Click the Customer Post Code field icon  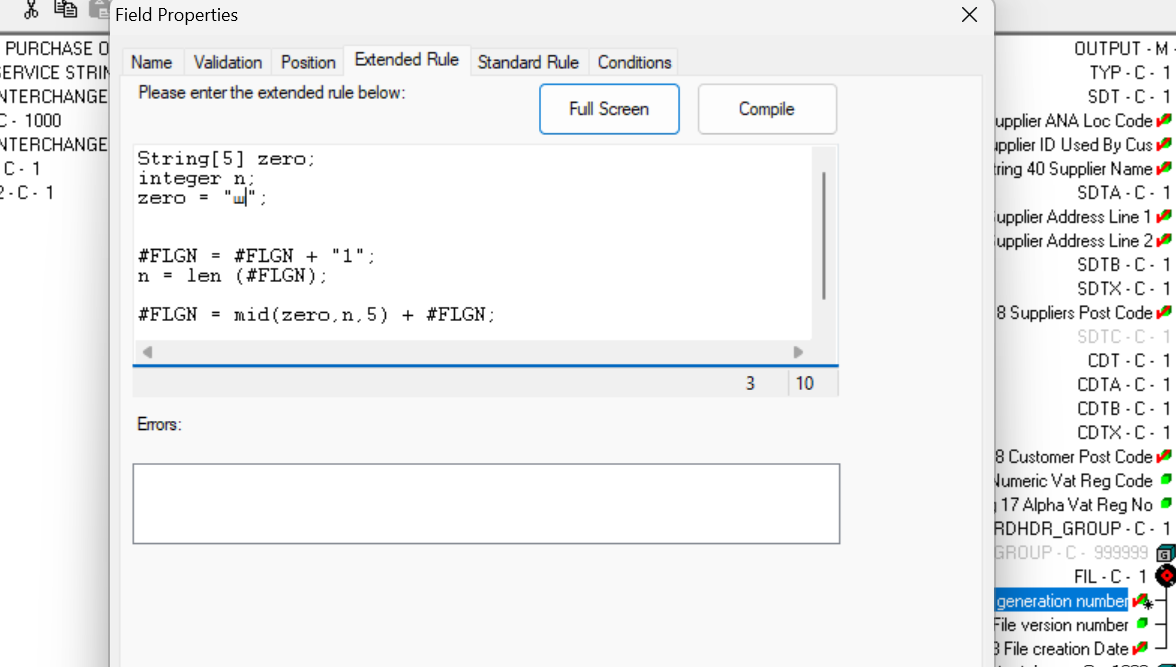coord(1163,456)
